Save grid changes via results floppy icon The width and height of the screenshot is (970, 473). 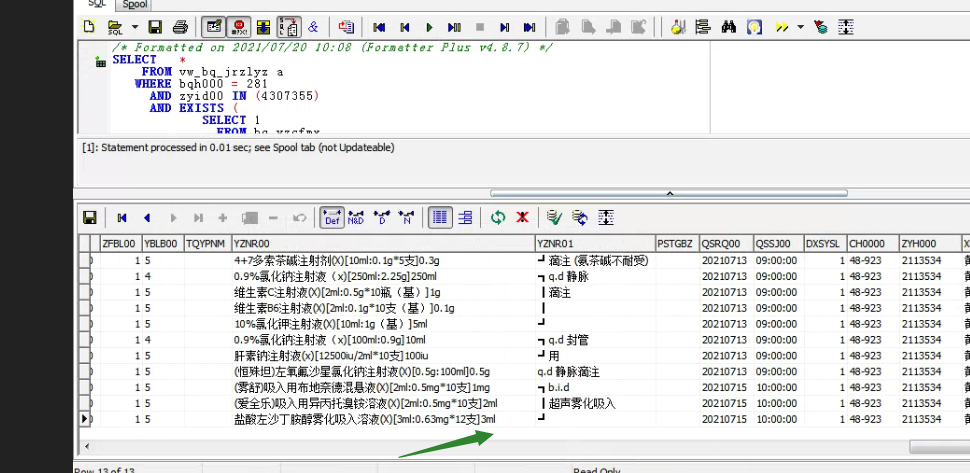pyautogui.click(x=90, y=218)
